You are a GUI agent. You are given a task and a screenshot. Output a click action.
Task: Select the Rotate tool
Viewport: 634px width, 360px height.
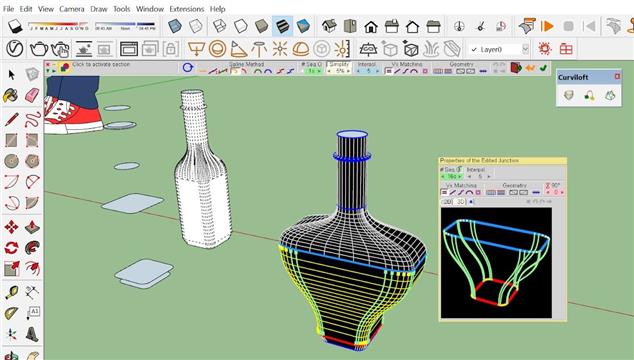[x=11, y=248]
